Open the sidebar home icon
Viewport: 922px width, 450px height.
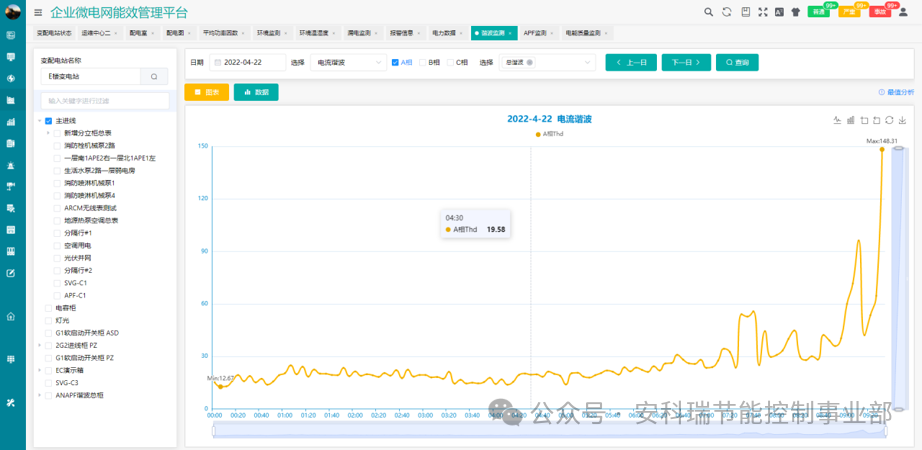pos(11,316)
